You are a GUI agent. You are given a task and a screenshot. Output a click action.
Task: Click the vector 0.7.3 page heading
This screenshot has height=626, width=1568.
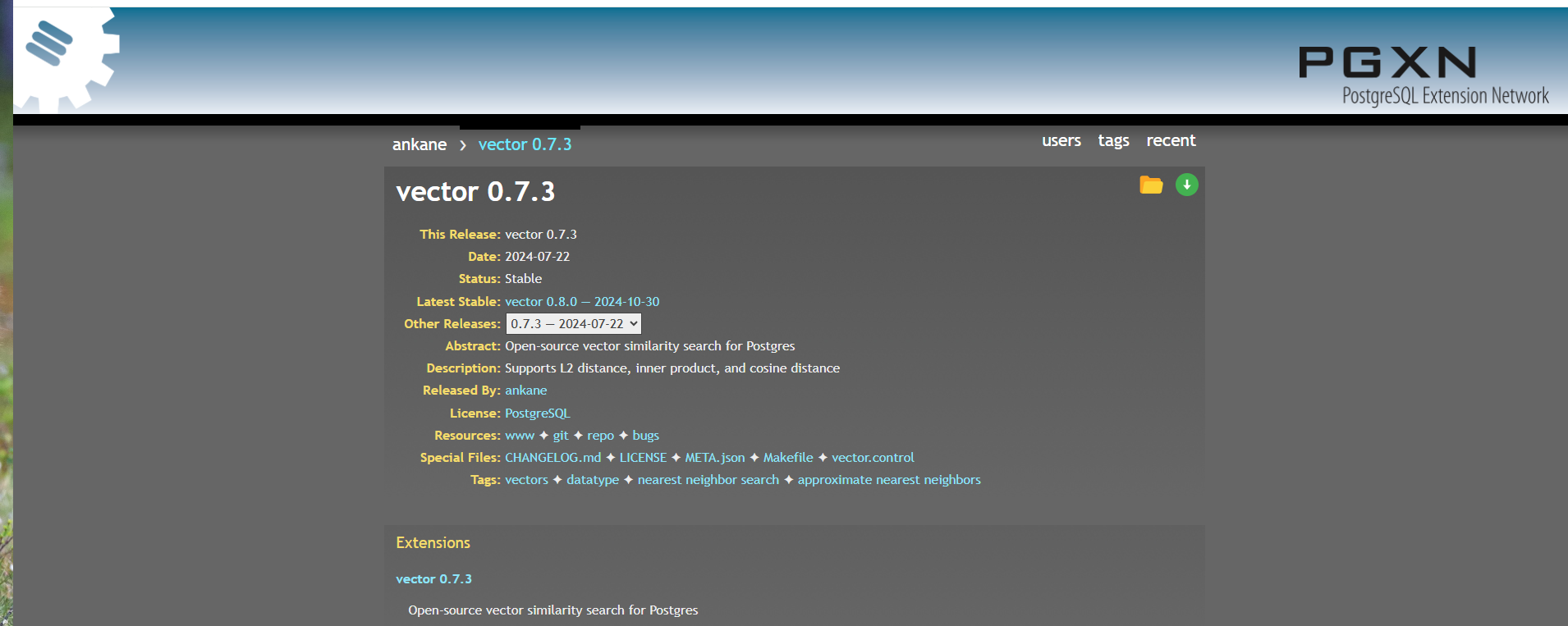point(475,192)
